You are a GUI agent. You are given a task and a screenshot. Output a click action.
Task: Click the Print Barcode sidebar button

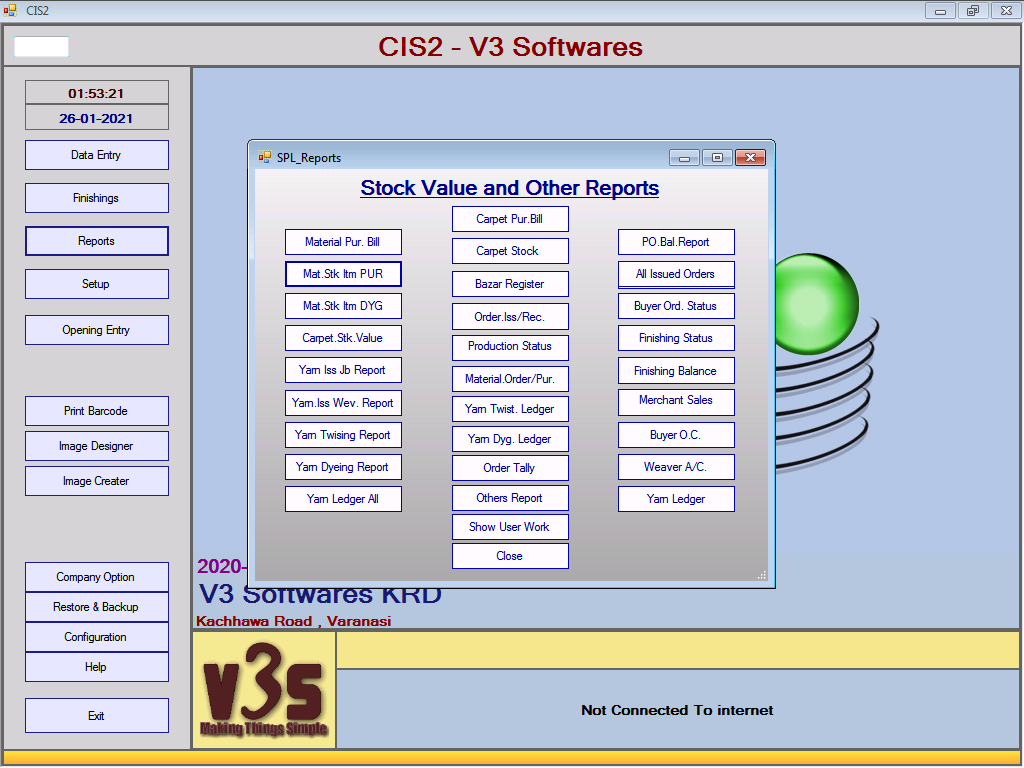coord(97,411)
